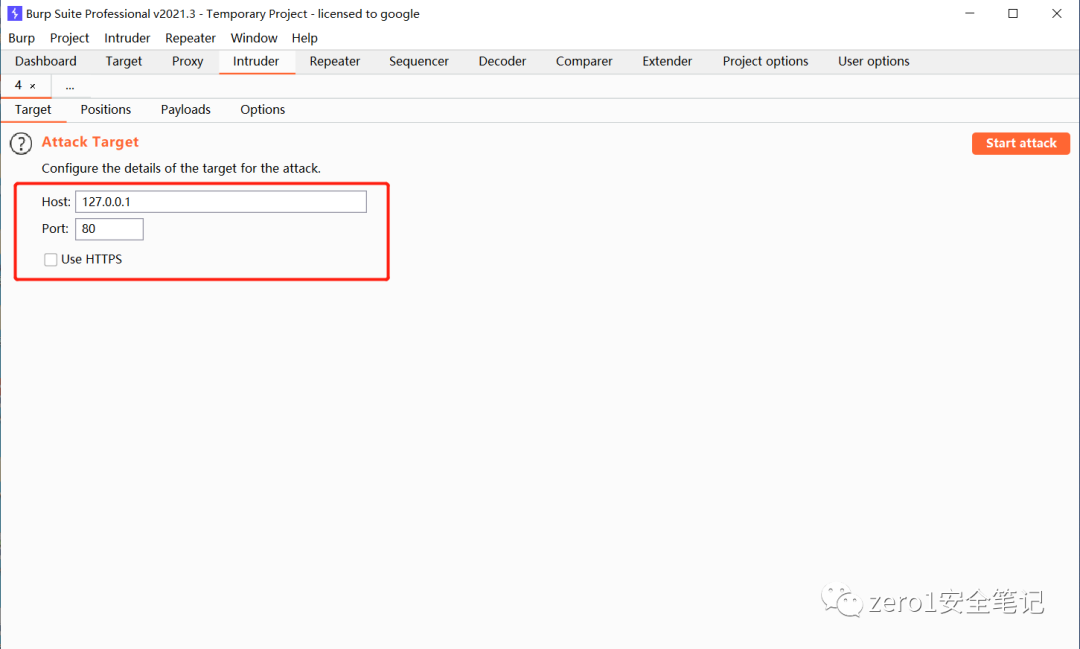The image size is (1080, 649).
Task: Open the Project menu
Action: [x=69, y=38]
